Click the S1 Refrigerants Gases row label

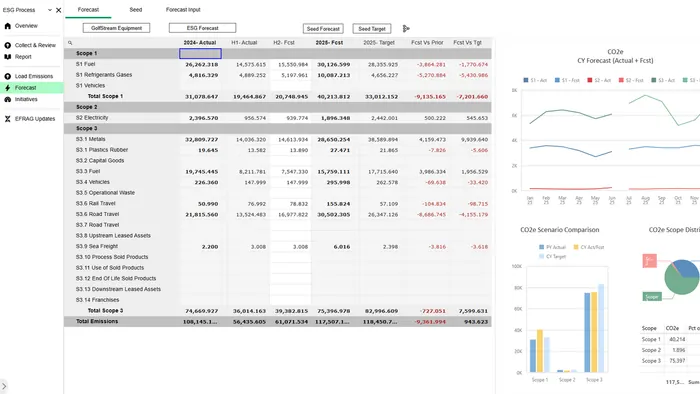[104, 75]
